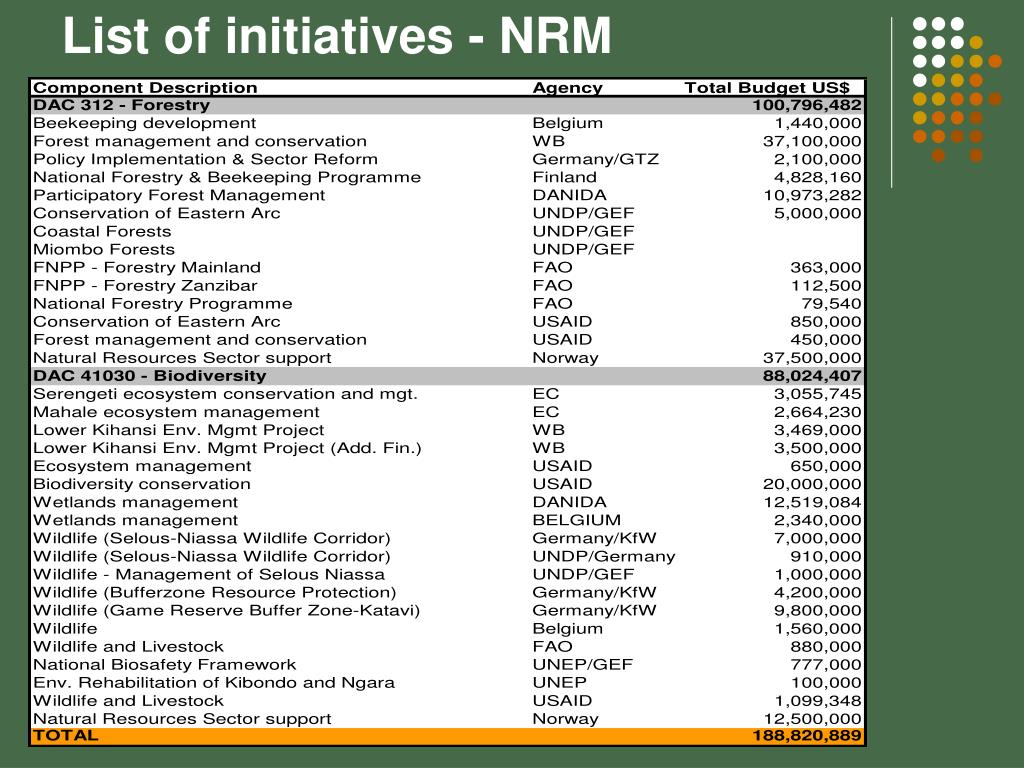Click the budget value 1,560,000
Screen dimensions: 1024x768
(x=818, y=629)
